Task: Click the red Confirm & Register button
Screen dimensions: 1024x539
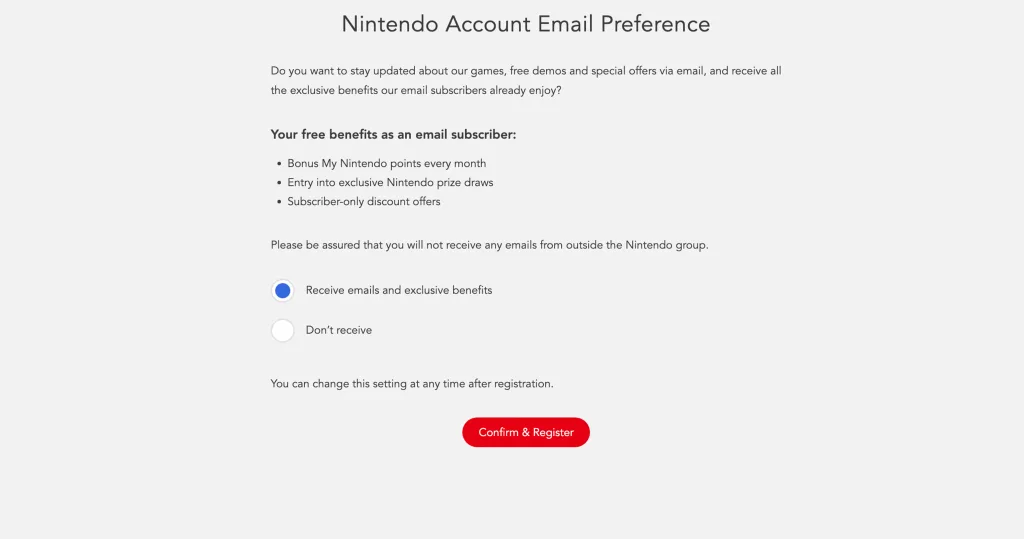Action: click(x=526, y=432)
